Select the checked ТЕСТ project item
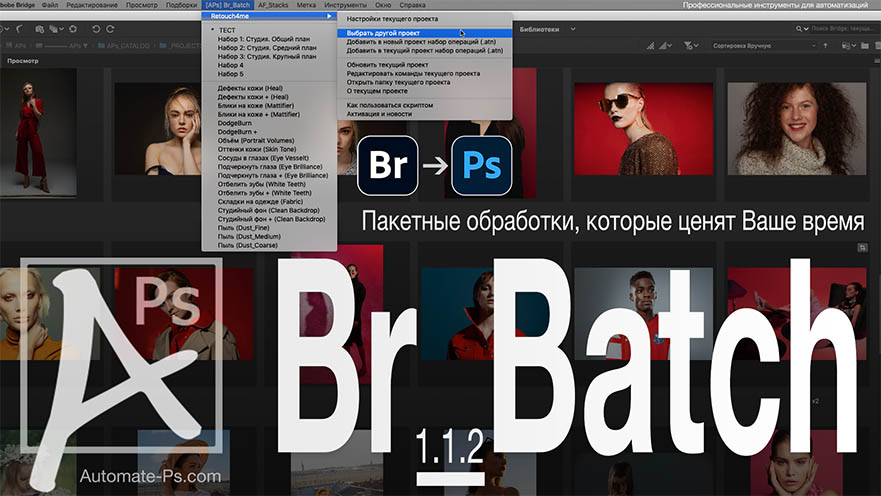This screenshot has height=496, width=881. [x=228, y=31]
